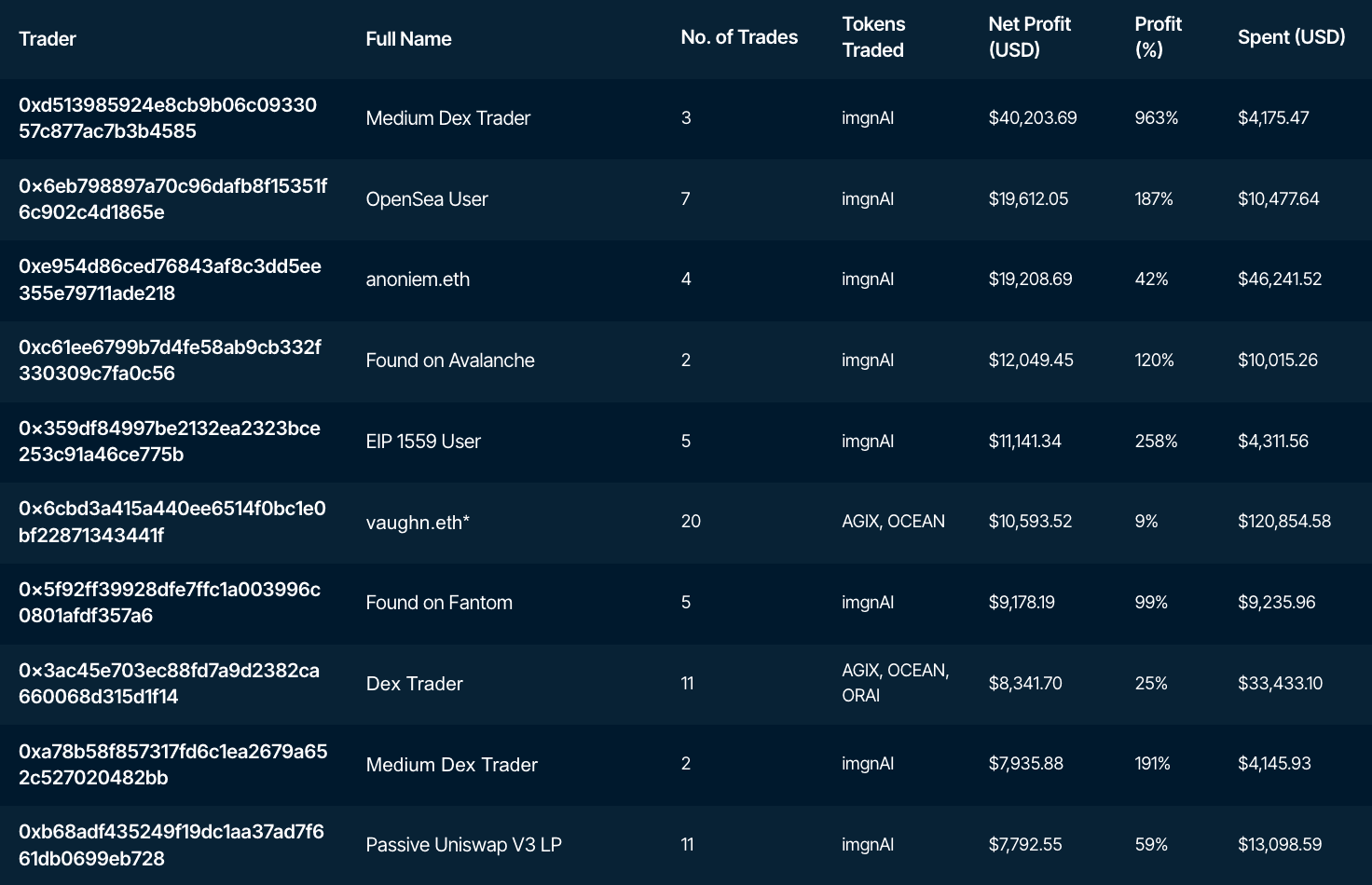Open address starting with 0x3ac45e703e
The image size is (1372, 885).
click(169, 684)
